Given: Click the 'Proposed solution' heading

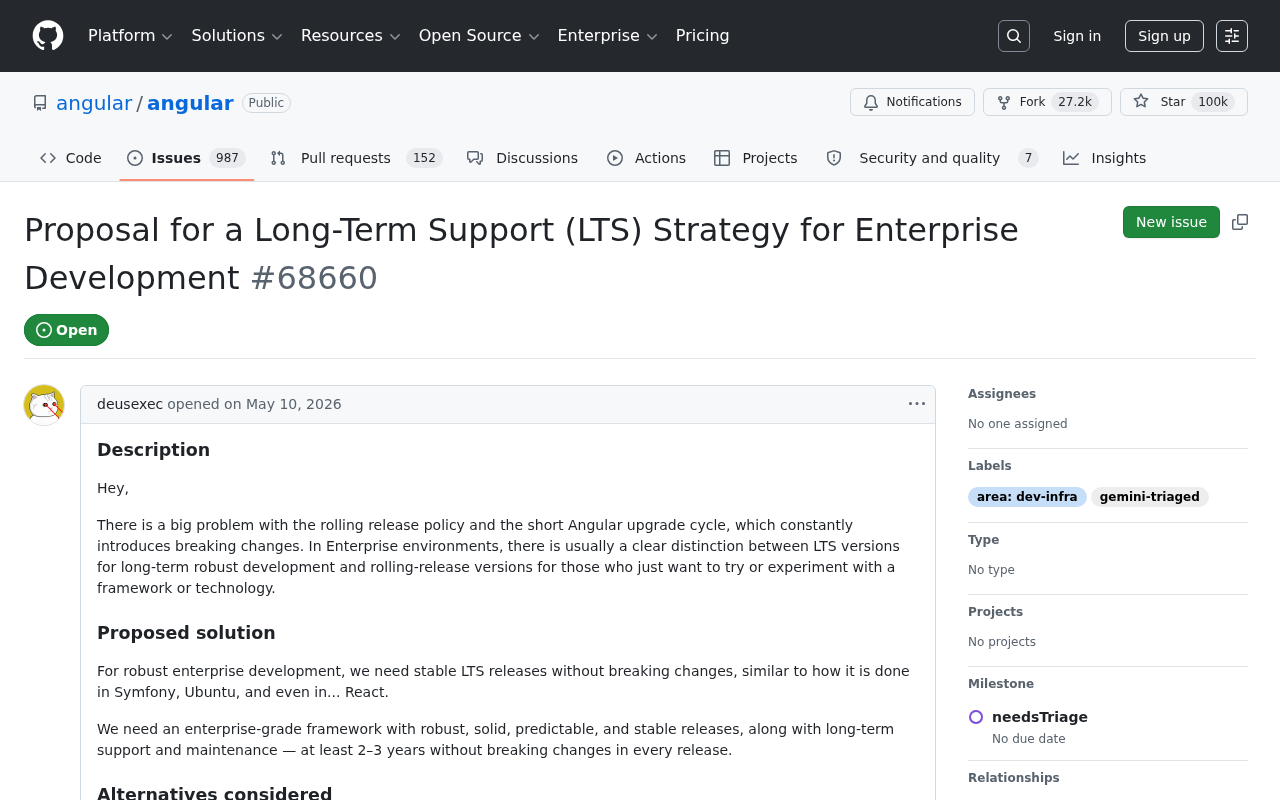Looking at the screenshot, I should pos(186,633).
